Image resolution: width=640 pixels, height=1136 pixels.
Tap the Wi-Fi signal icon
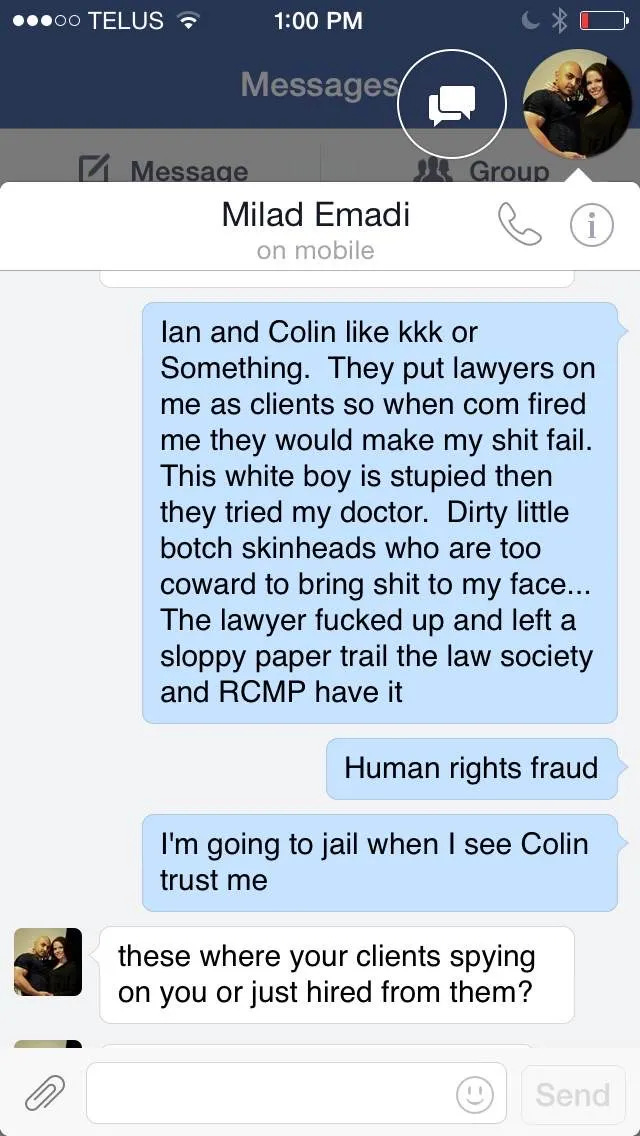(x=189, y=21)
